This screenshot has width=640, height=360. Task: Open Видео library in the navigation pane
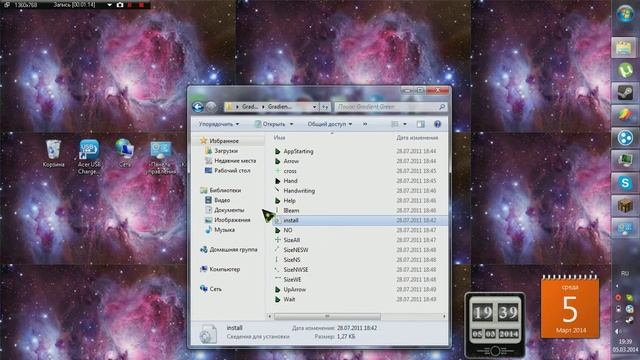click(x=222, y=200)
